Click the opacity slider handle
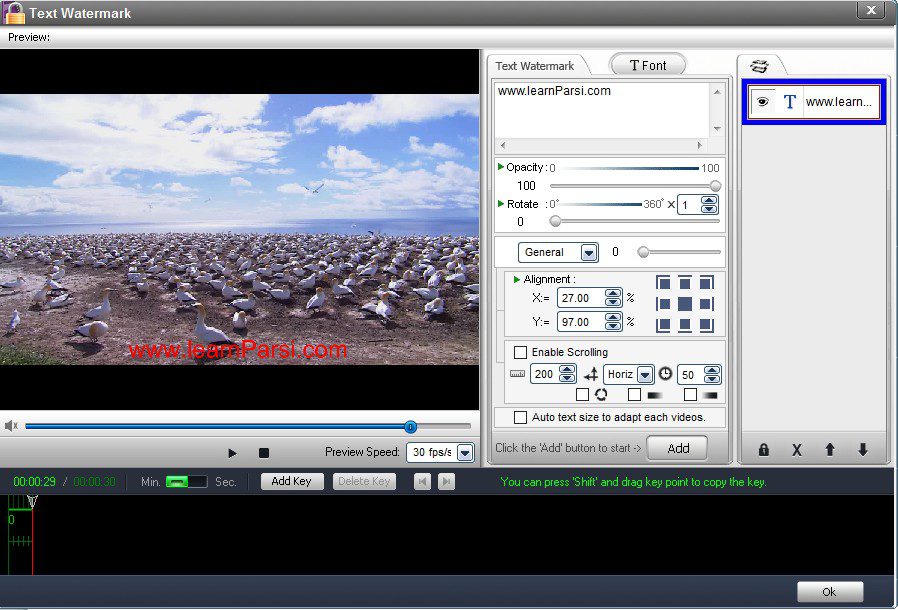 715,186
